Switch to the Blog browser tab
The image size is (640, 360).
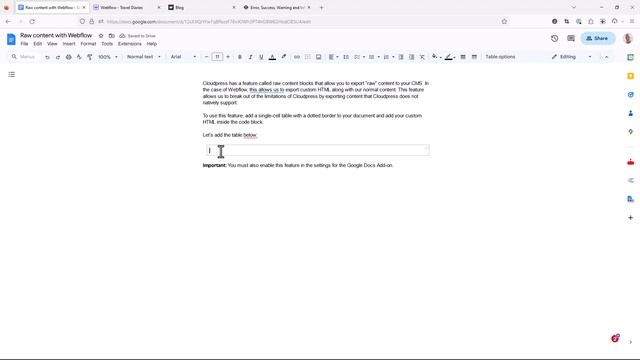coord(202,7)
